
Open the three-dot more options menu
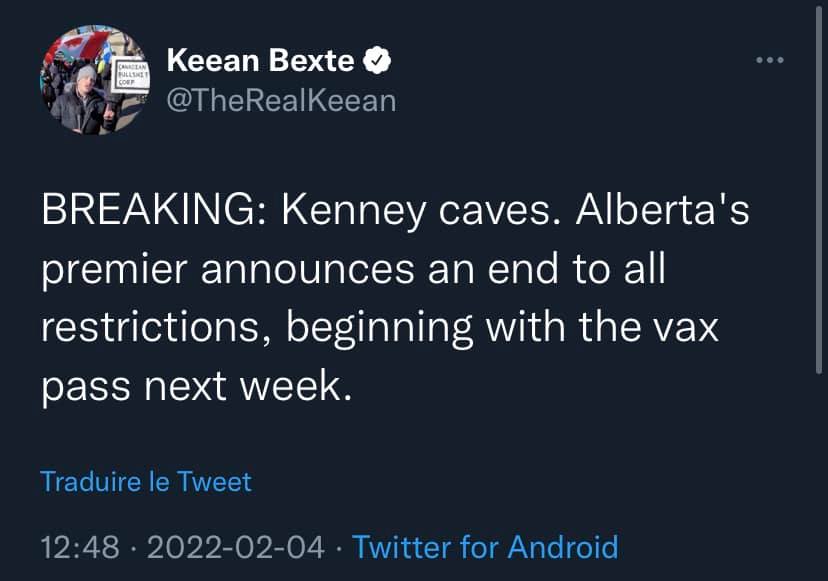coord(769,60)
